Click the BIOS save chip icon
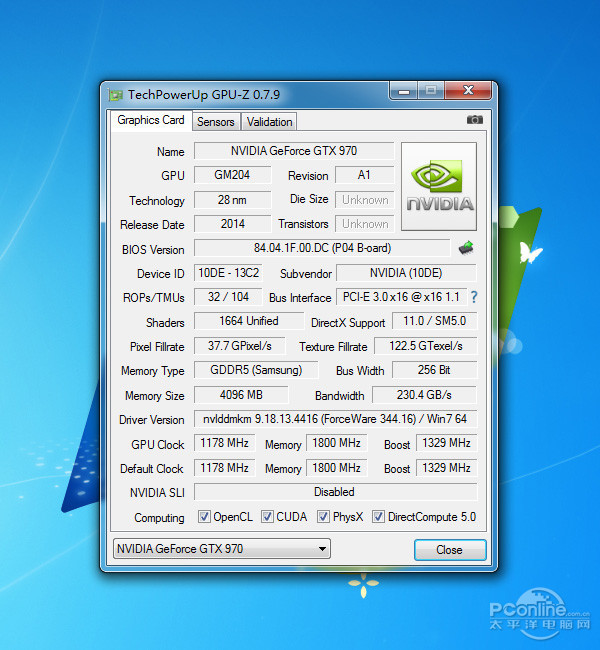Image resolution: width=600 pixels, height=650 pixels. (466, 248)
